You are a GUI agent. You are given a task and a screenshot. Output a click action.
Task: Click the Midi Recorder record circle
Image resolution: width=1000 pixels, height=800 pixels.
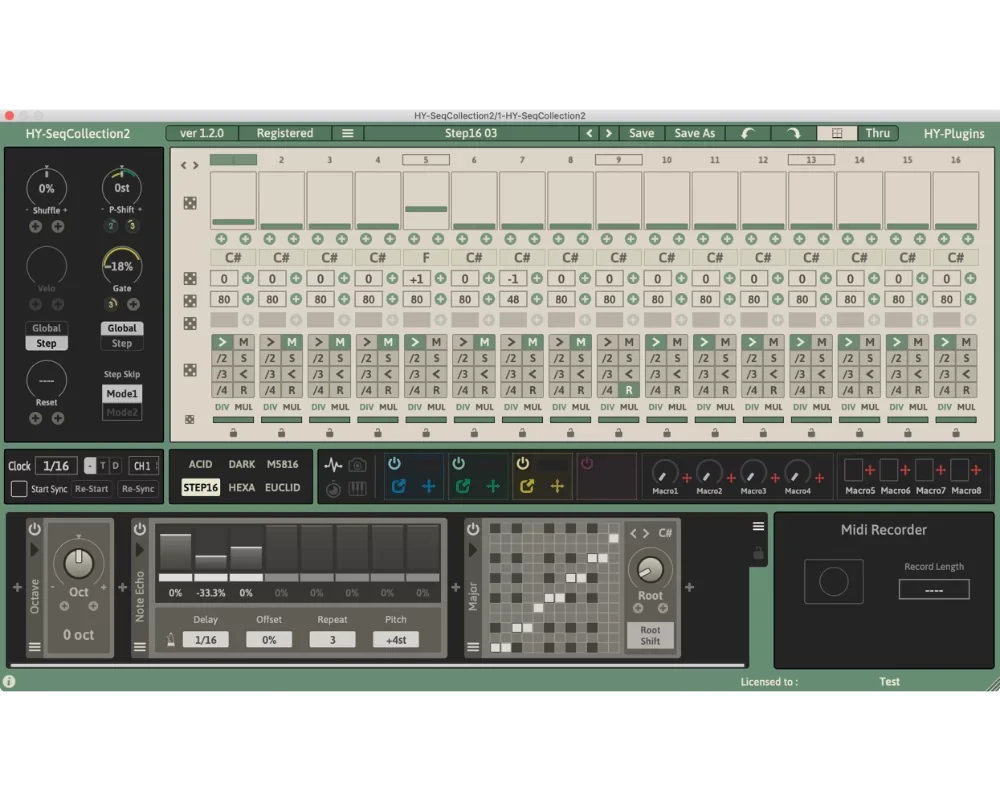point(834,582)
